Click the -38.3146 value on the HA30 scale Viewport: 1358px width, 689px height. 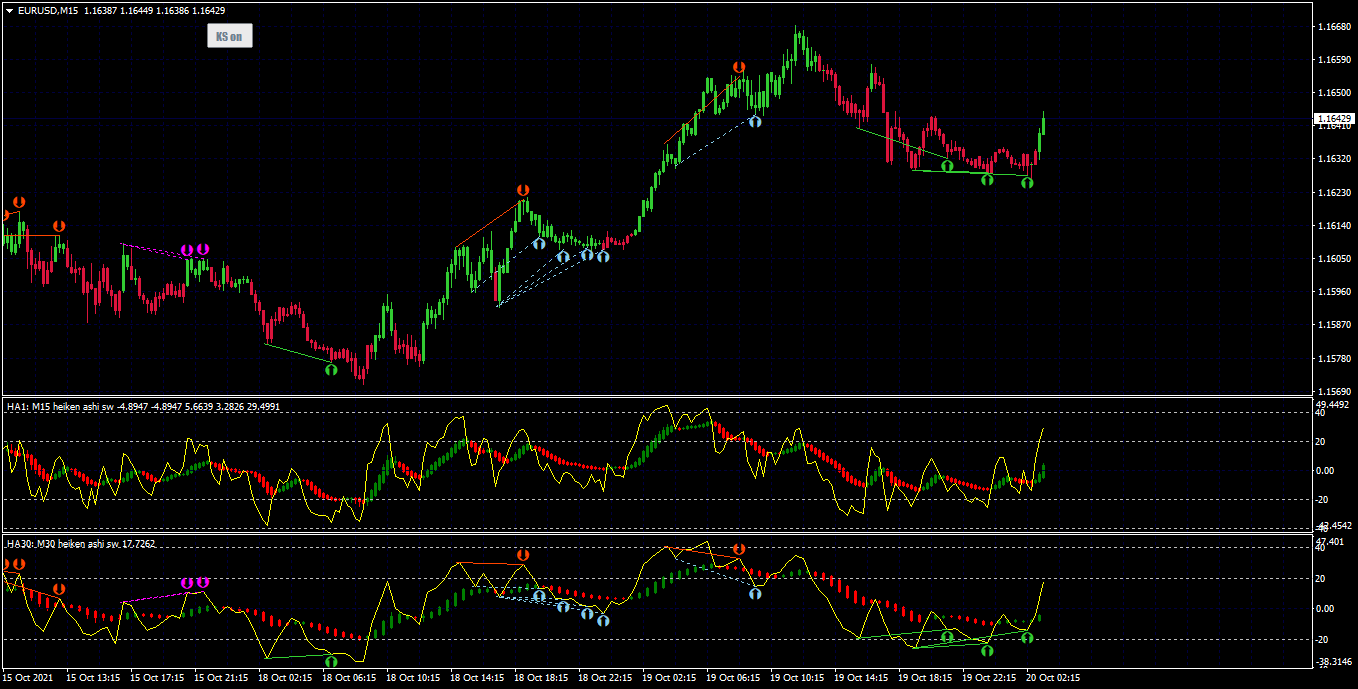coord(1333,661)
